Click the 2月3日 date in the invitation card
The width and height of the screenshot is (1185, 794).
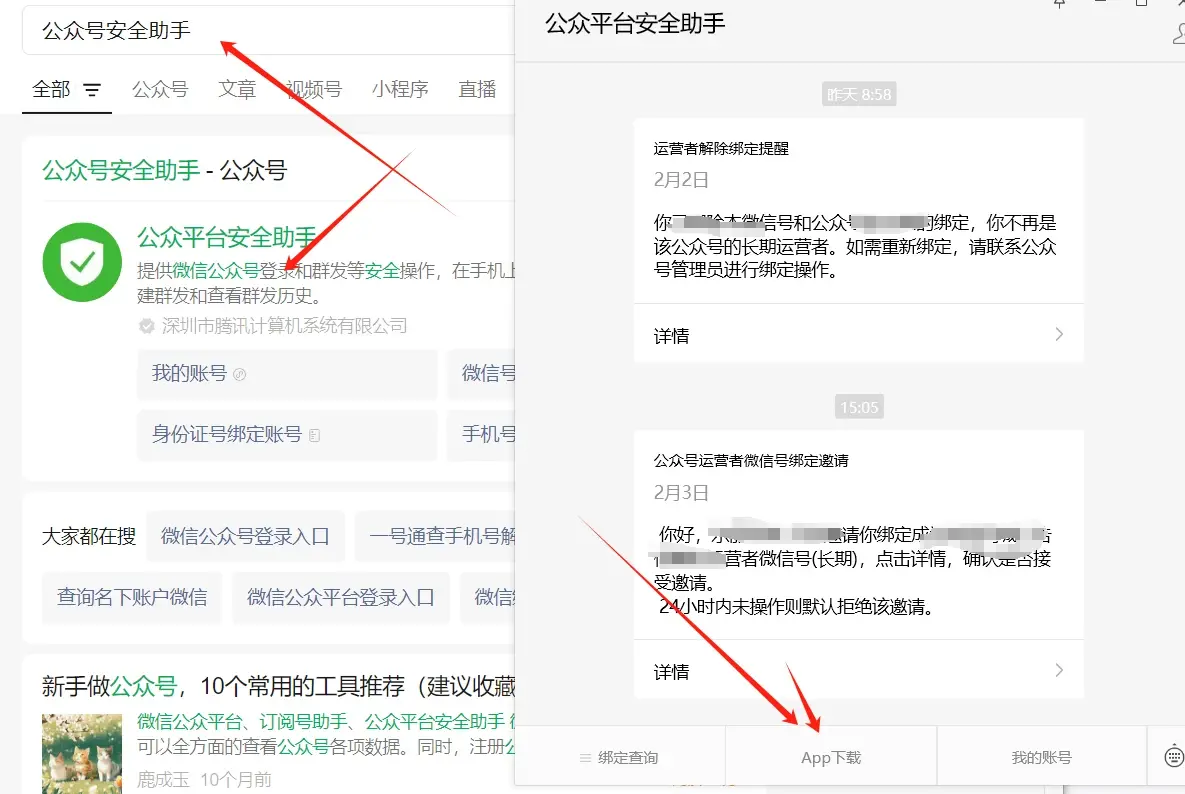(x=681, y=493)
